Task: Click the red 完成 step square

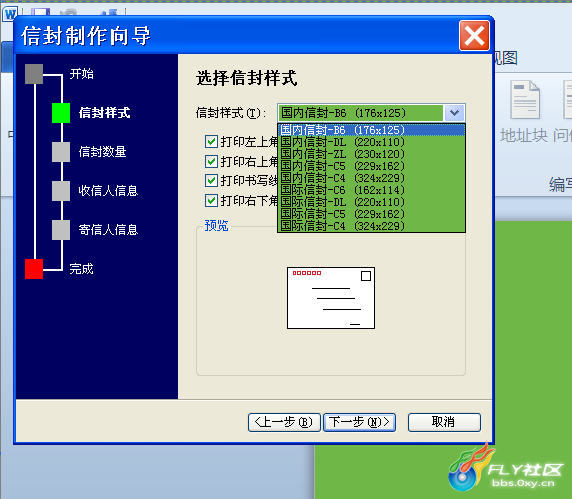Action: click(x=34, y=269)
